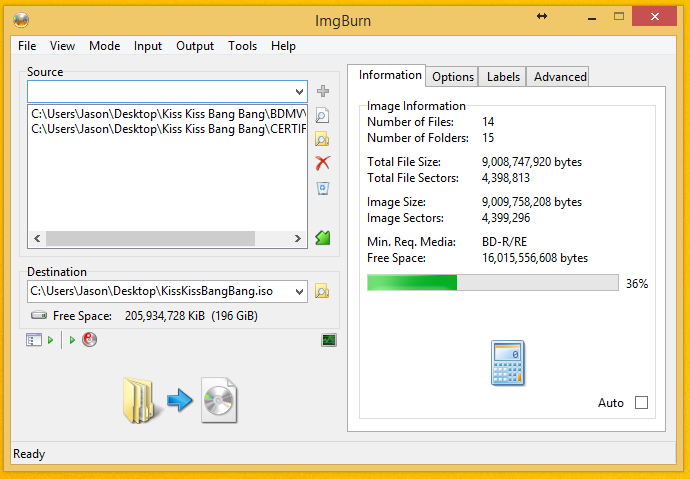Click the red X remove icon

tap(323, 163)
